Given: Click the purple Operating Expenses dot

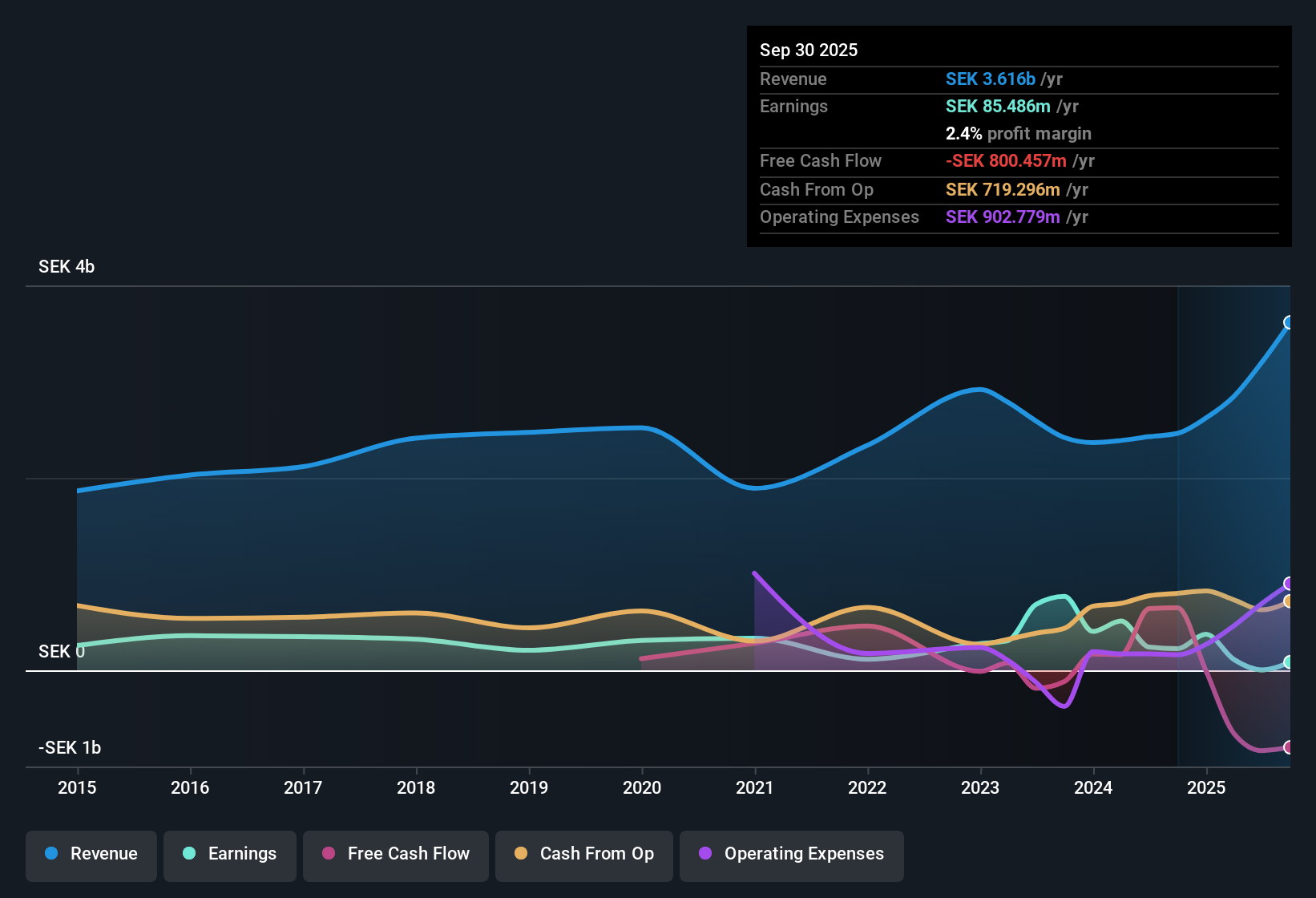Looking at the screenshot, I should (704, 854).
